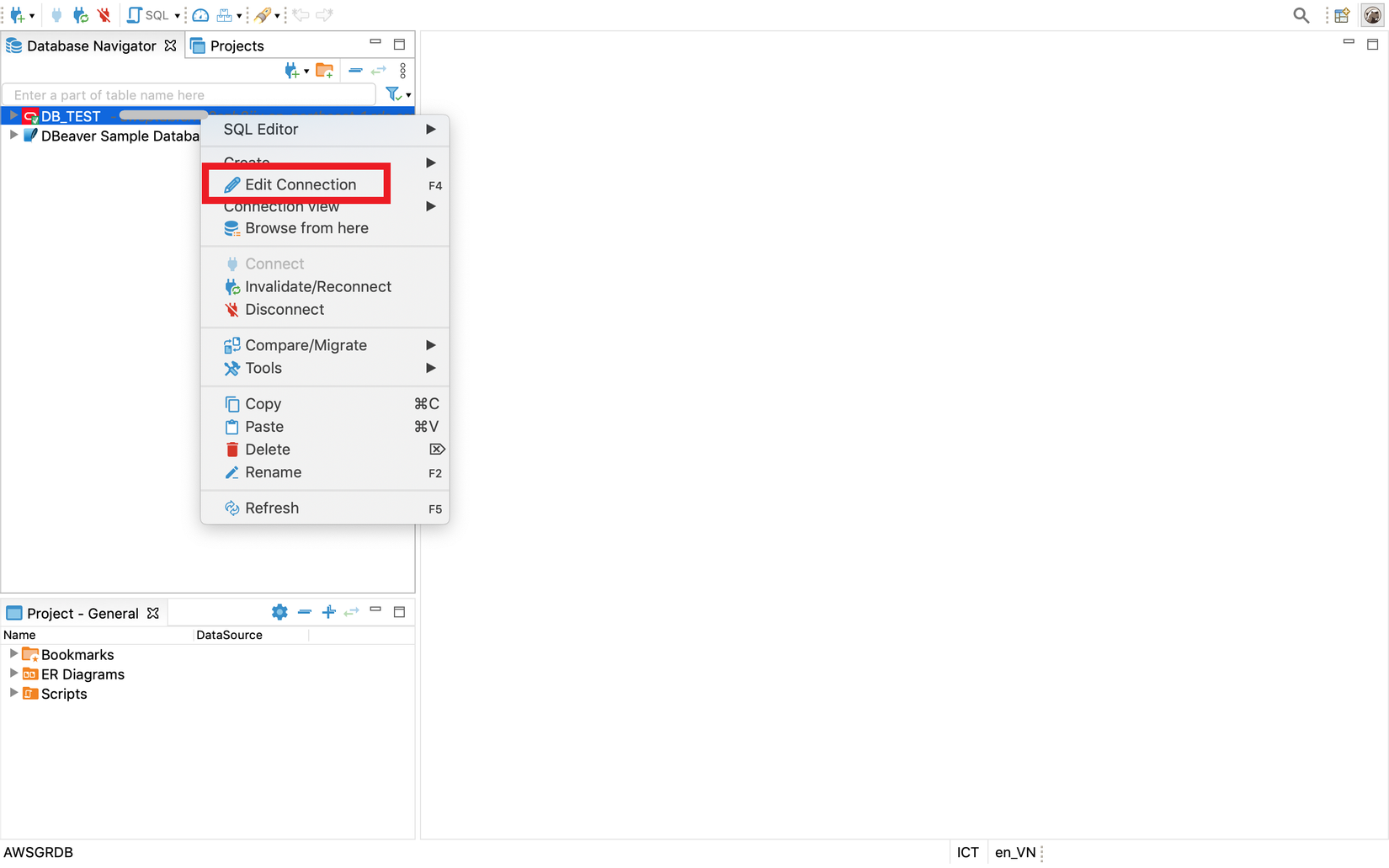Select the DBeaver Sample Database connection
This screenshot has width=1389, height=868.
(120, 136)
